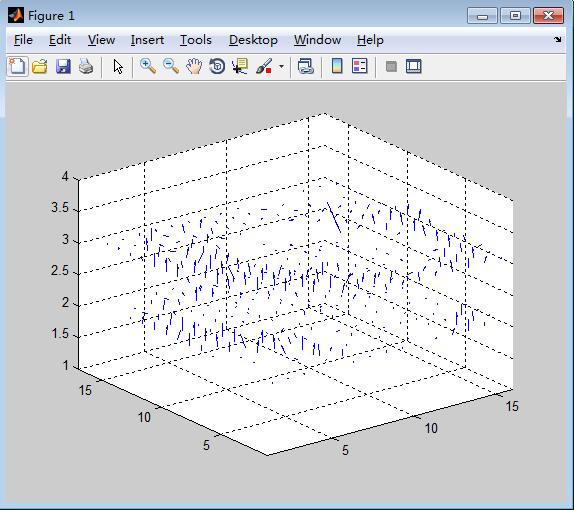Screen dimensions: 574x510
Task: Open a file with the folder icon
Action: pos(40,67)
